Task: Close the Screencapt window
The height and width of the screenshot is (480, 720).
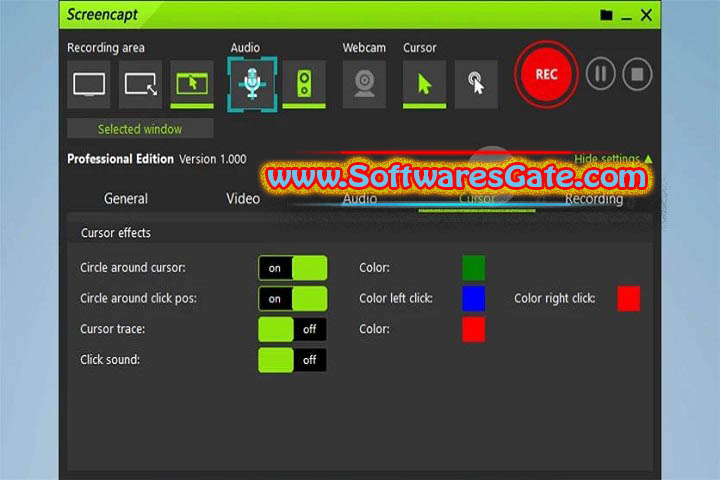Action: pyautogui.click(x=646, y=15)
